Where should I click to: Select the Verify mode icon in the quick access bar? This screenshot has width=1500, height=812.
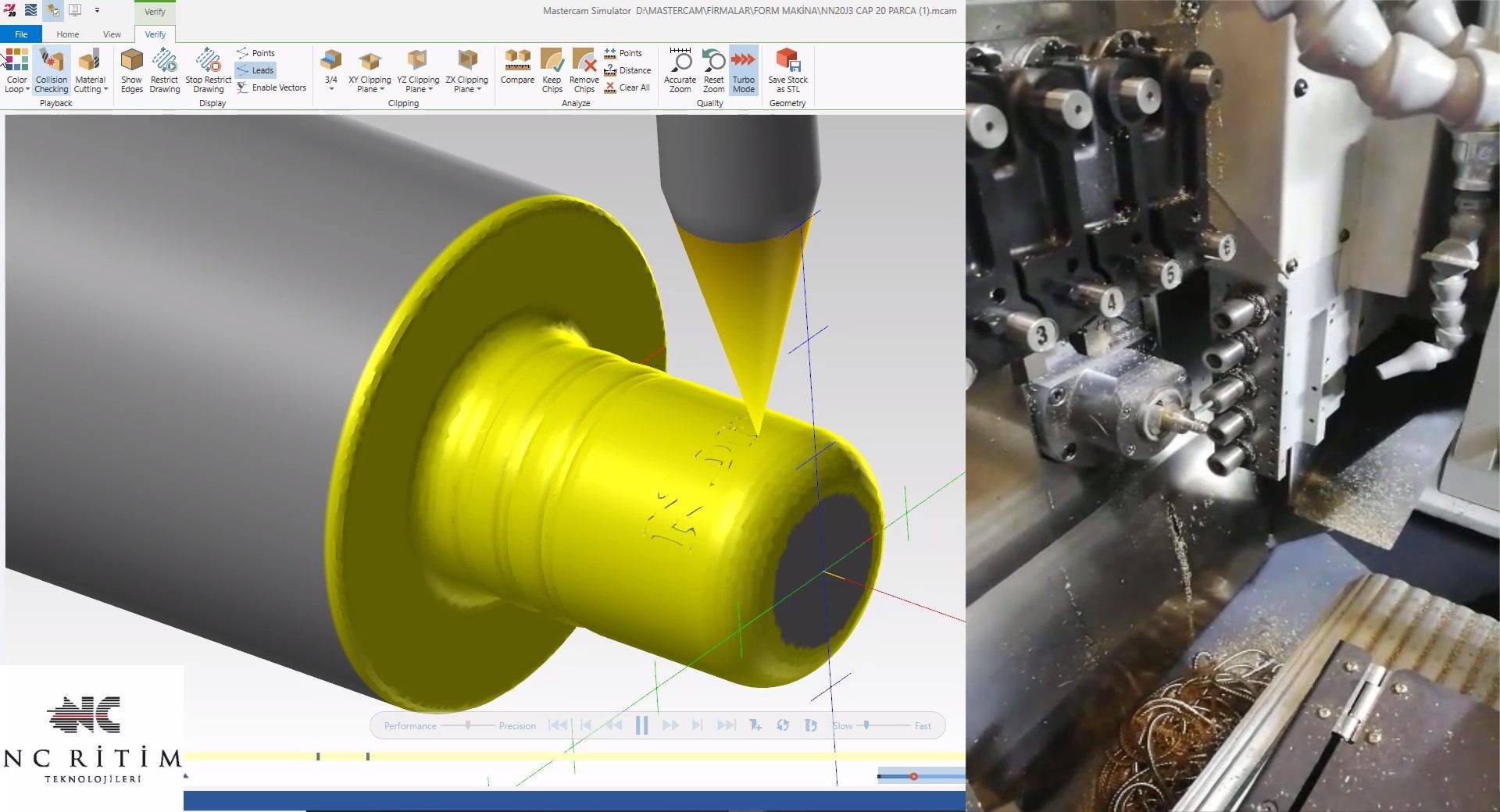(53, 10)
